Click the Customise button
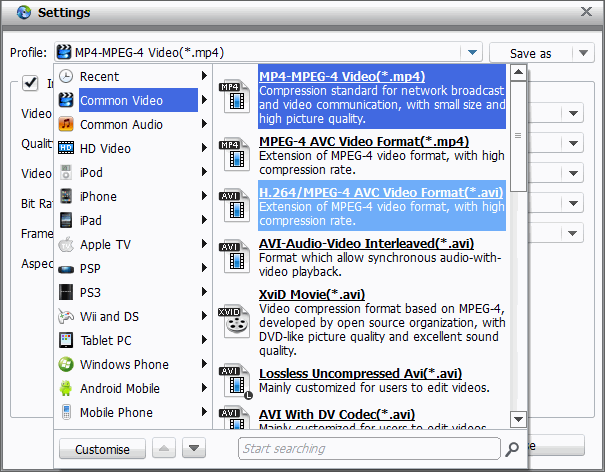 [102, 449]
